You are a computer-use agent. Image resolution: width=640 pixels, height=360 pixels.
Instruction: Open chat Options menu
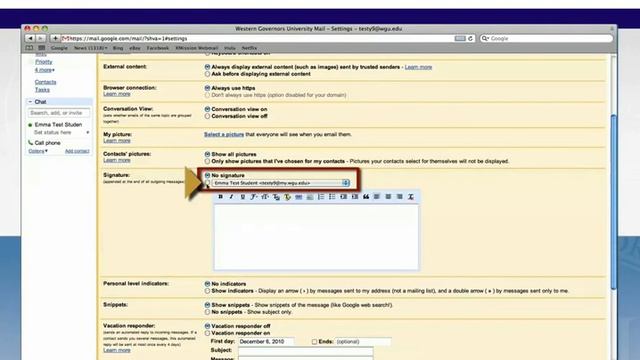tap(38, 151)
